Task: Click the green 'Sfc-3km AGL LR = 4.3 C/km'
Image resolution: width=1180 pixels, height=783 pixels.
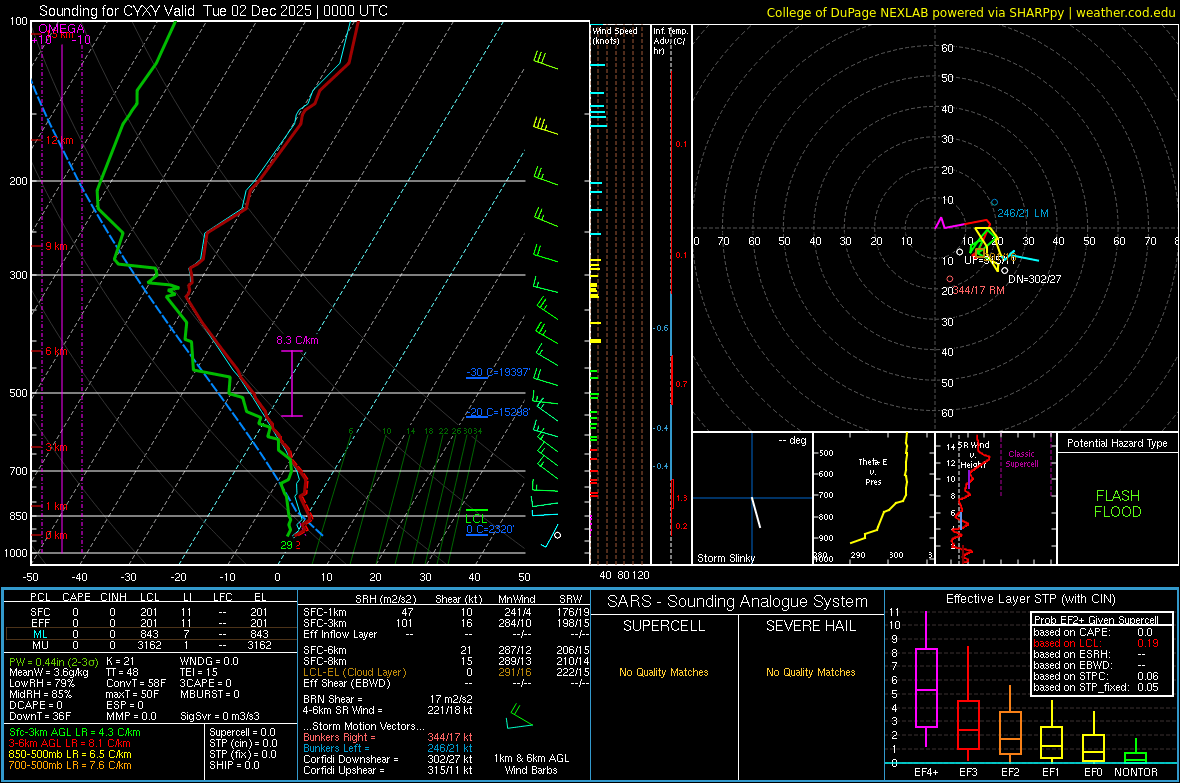Action: point(75,732)
